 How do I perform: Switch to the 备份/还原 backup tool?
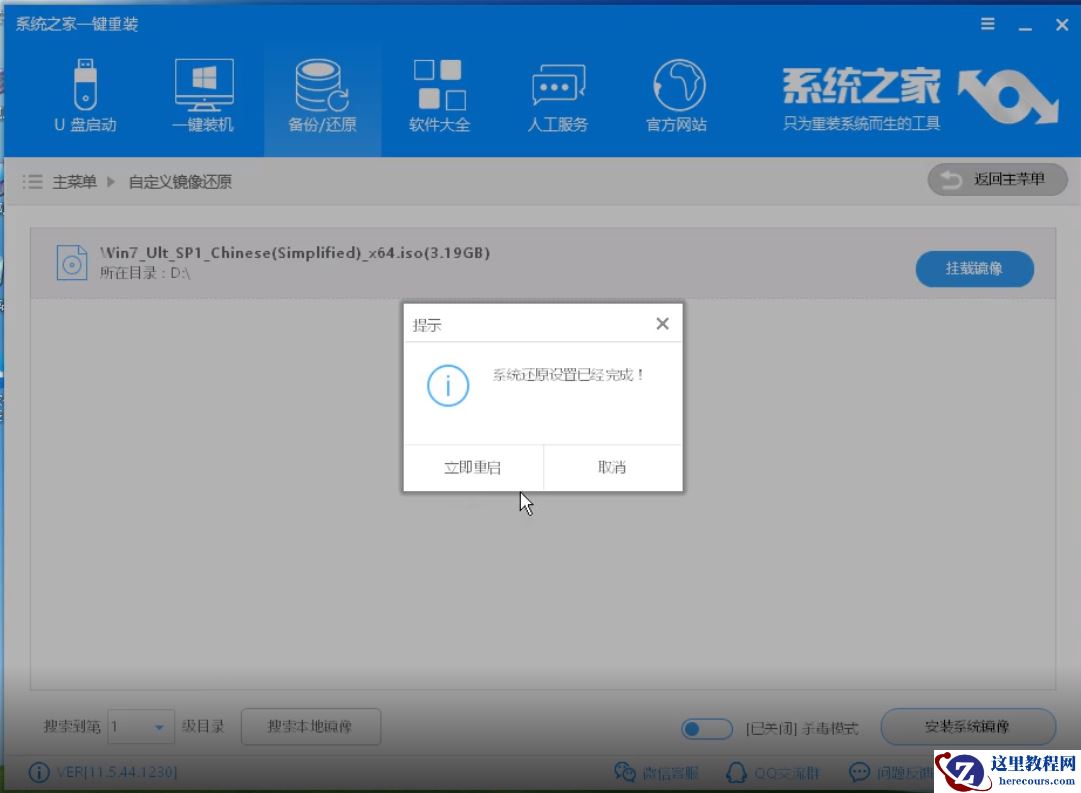(320, 95)
